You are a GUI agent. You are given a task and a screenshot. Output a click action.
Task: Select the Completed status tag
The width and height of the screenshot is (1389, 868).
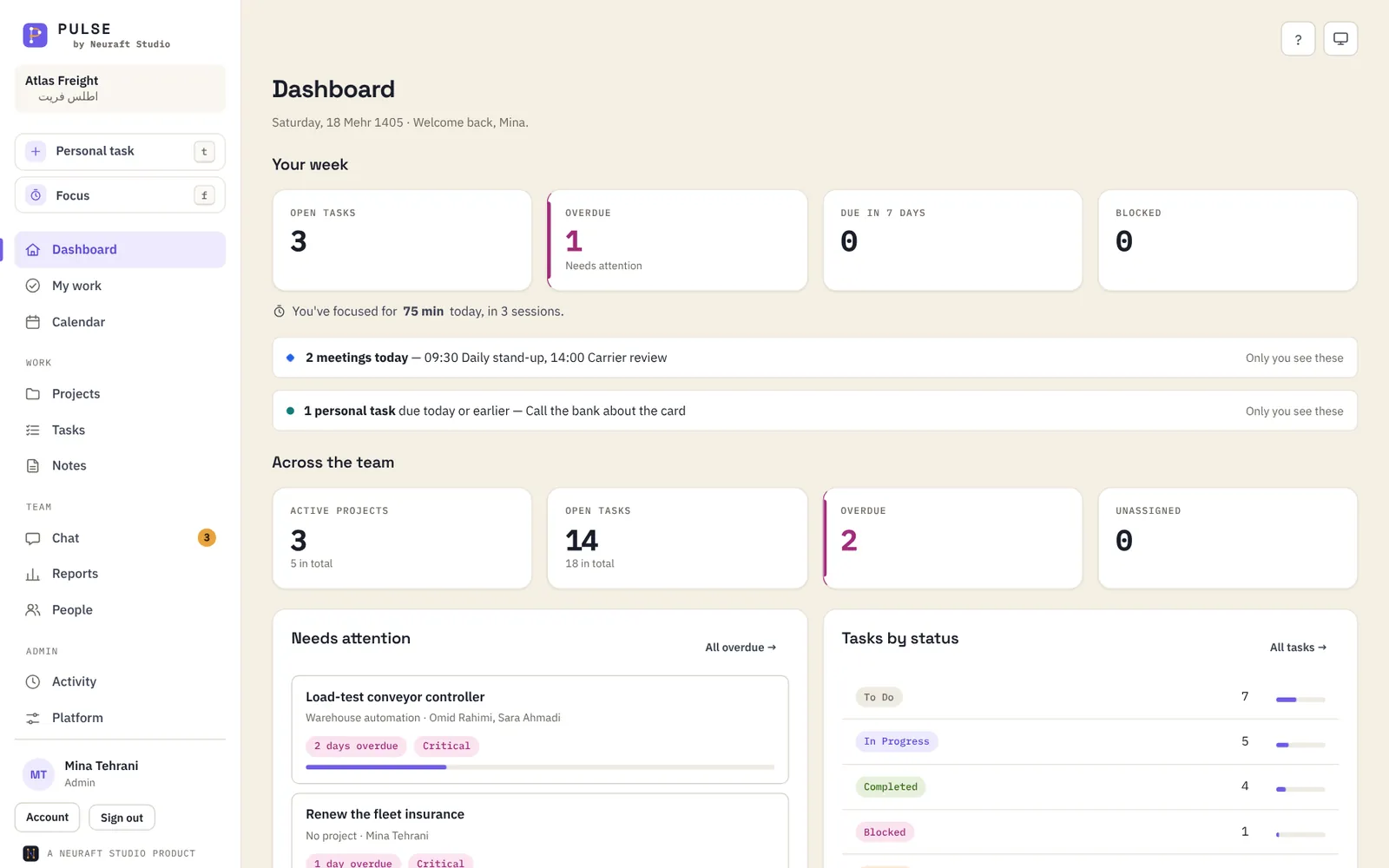coord(890,787)
